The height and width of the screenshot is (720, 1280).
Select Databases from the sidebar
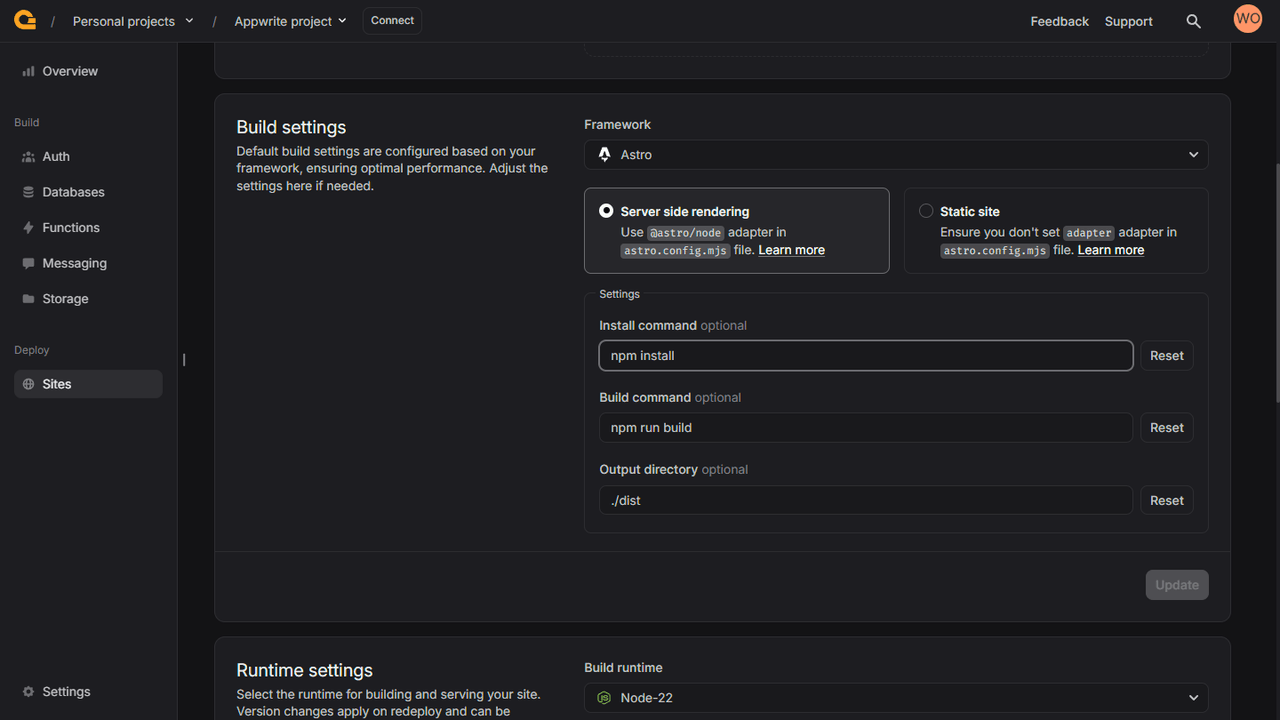pyautogui.click(x=72, y=191)
